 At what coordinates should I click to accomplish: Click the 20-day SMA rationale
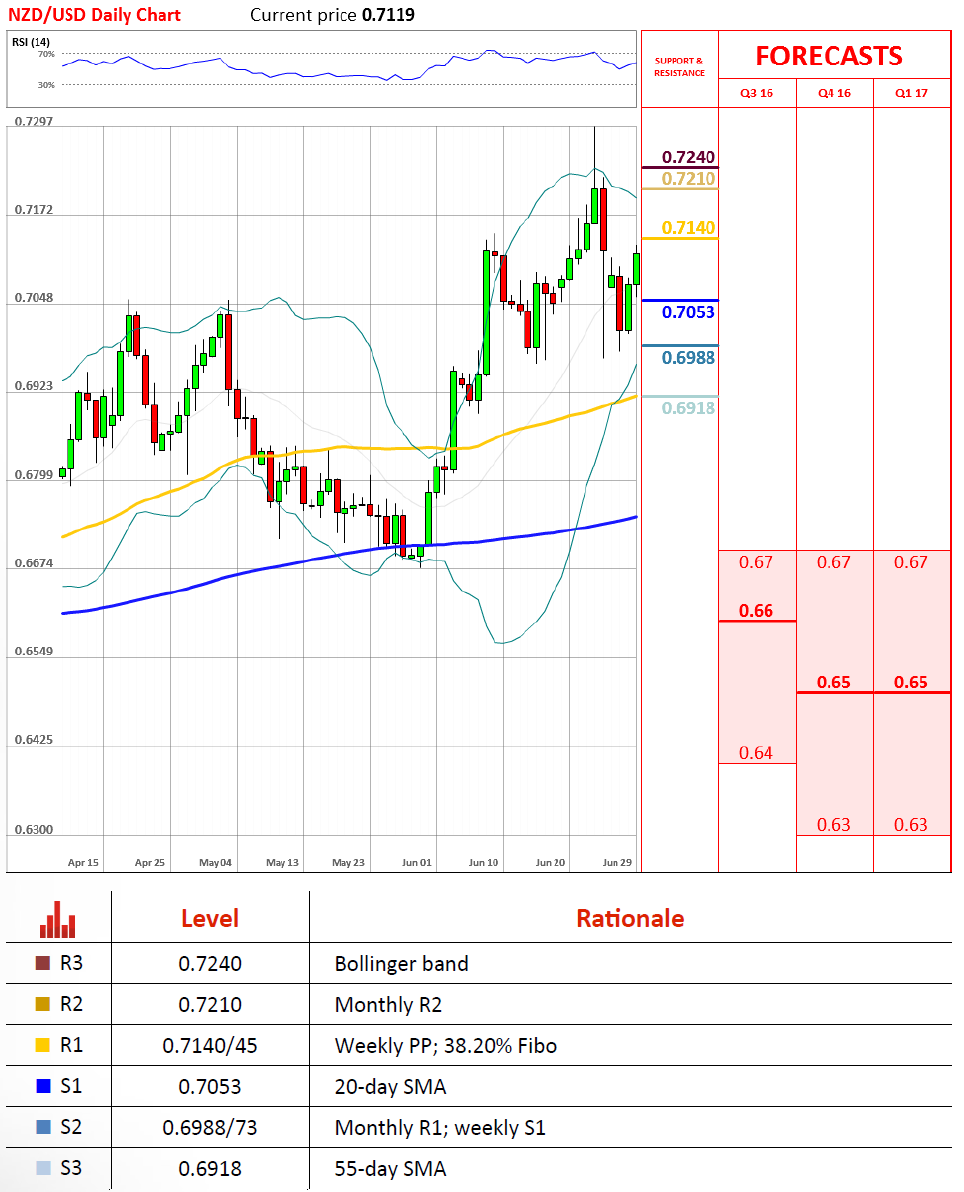tap(390, 1087)
